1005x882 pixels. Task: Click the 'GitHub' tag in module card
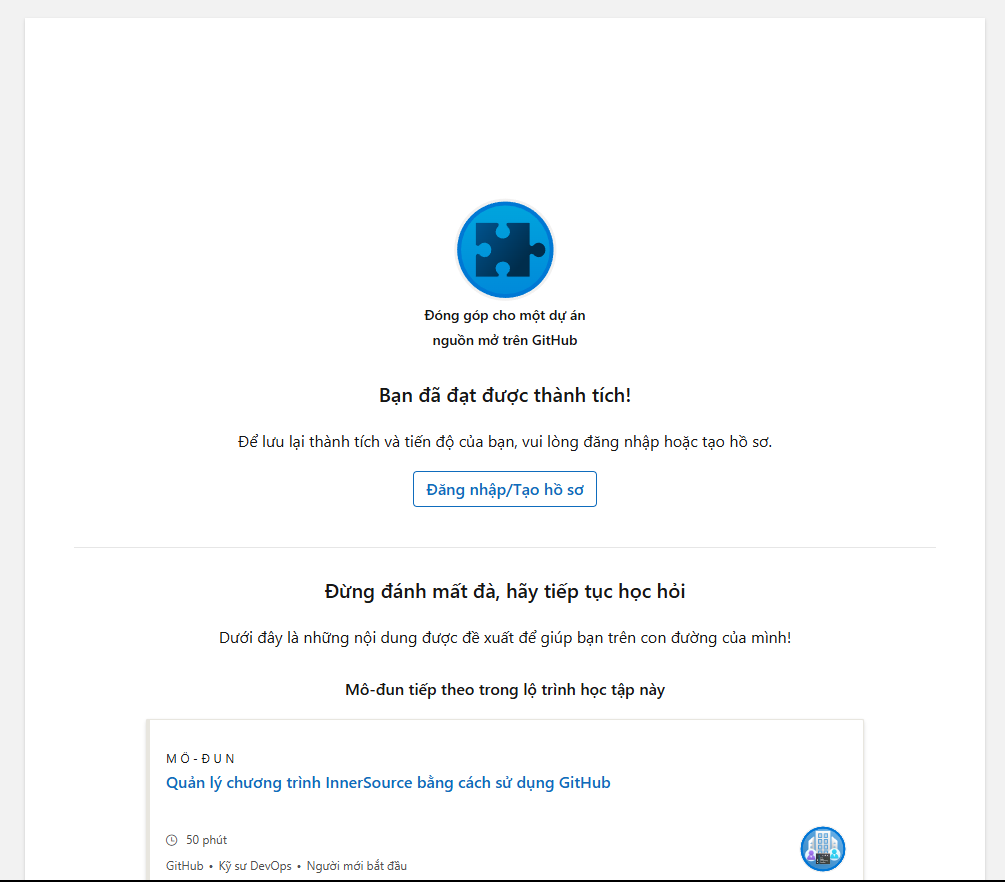[x=185, y=866]
